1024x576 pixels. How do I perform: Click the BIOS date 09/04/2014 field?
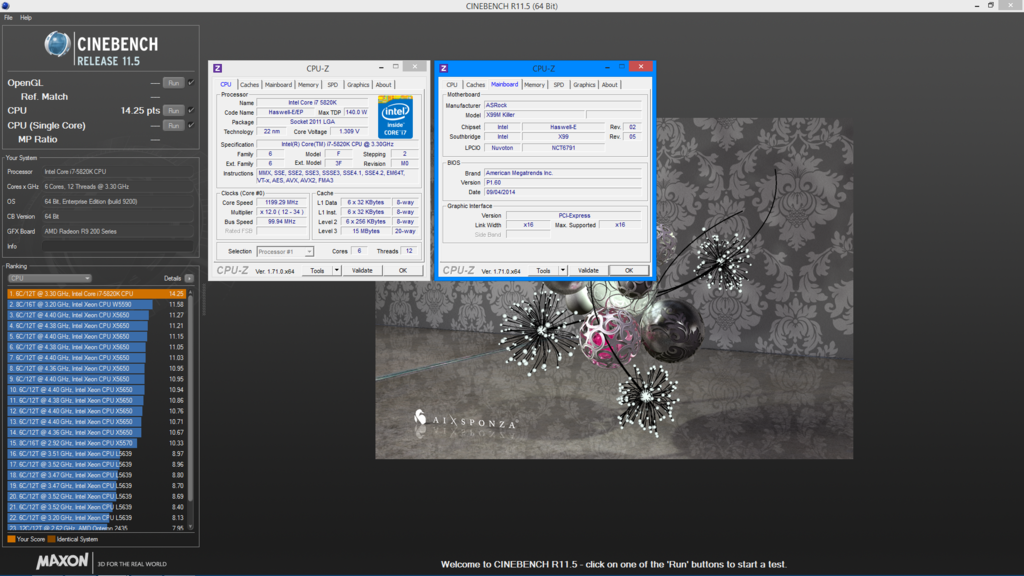point(562,193)
